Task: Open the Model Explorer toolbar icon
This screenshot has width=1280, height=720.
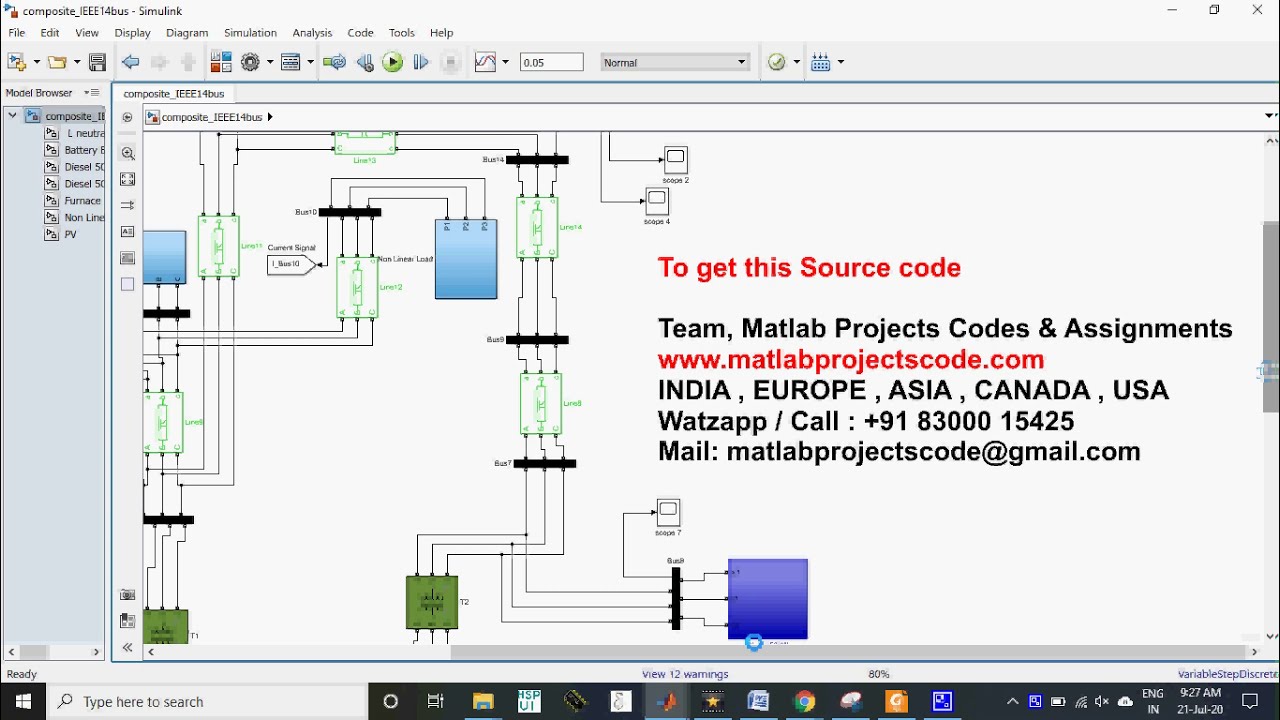Action: [x=291, y=62]
